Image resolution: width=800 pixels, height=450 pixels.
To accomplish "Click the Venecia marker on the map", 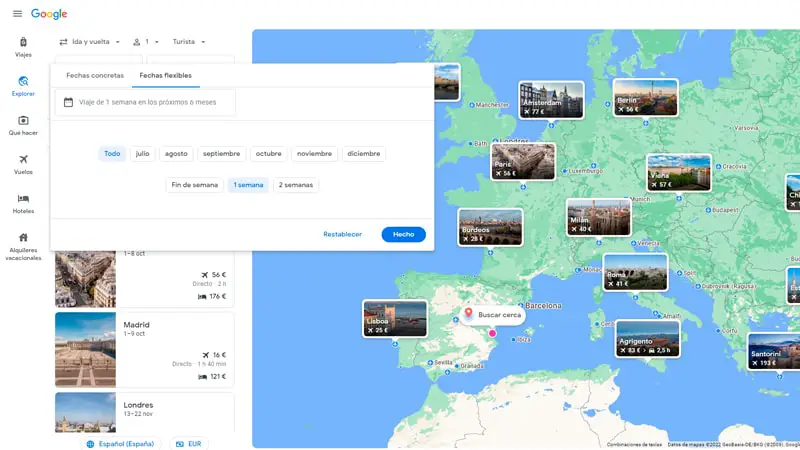I will coord(633,243).
